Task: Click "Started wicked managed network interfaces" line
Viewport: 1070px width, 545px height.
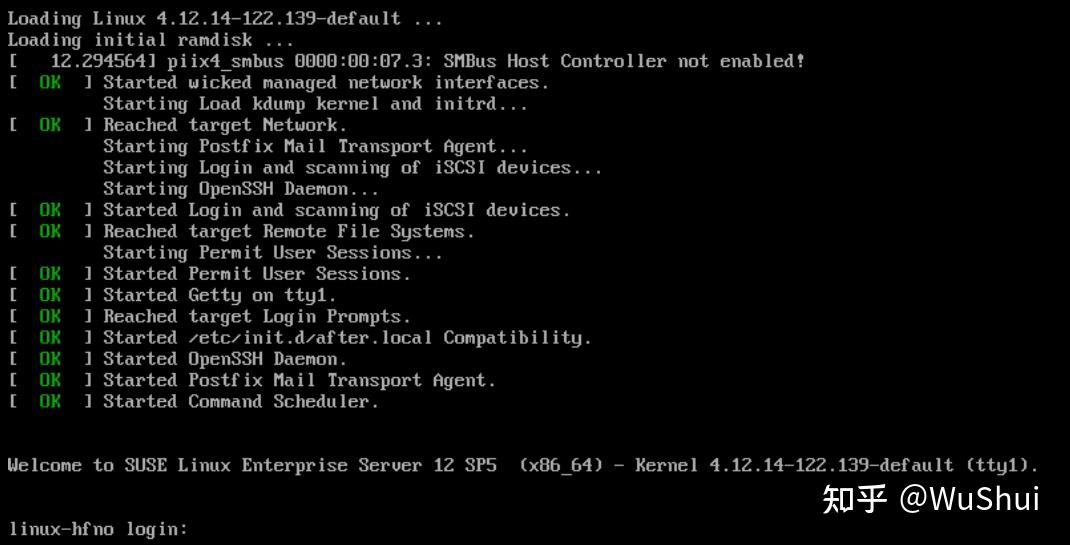Action: click(326, 83)
